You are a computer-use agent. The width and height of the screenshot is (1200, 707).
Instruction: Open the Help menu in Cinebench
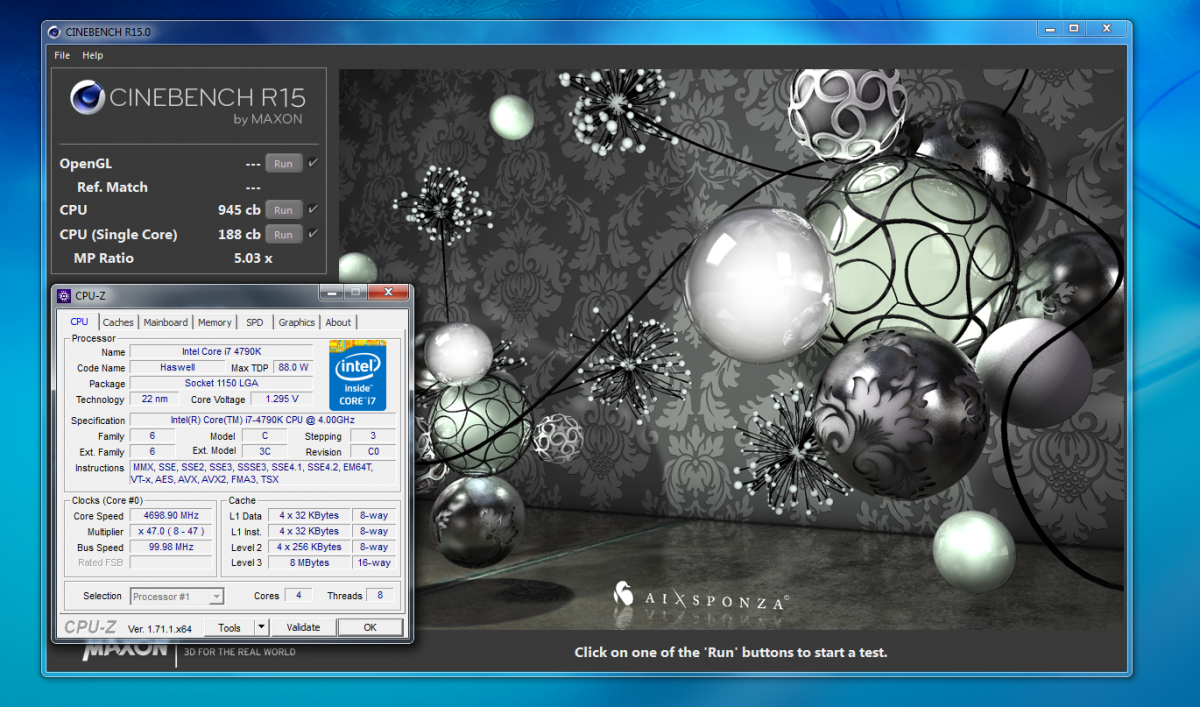click(x=92, y=56)
